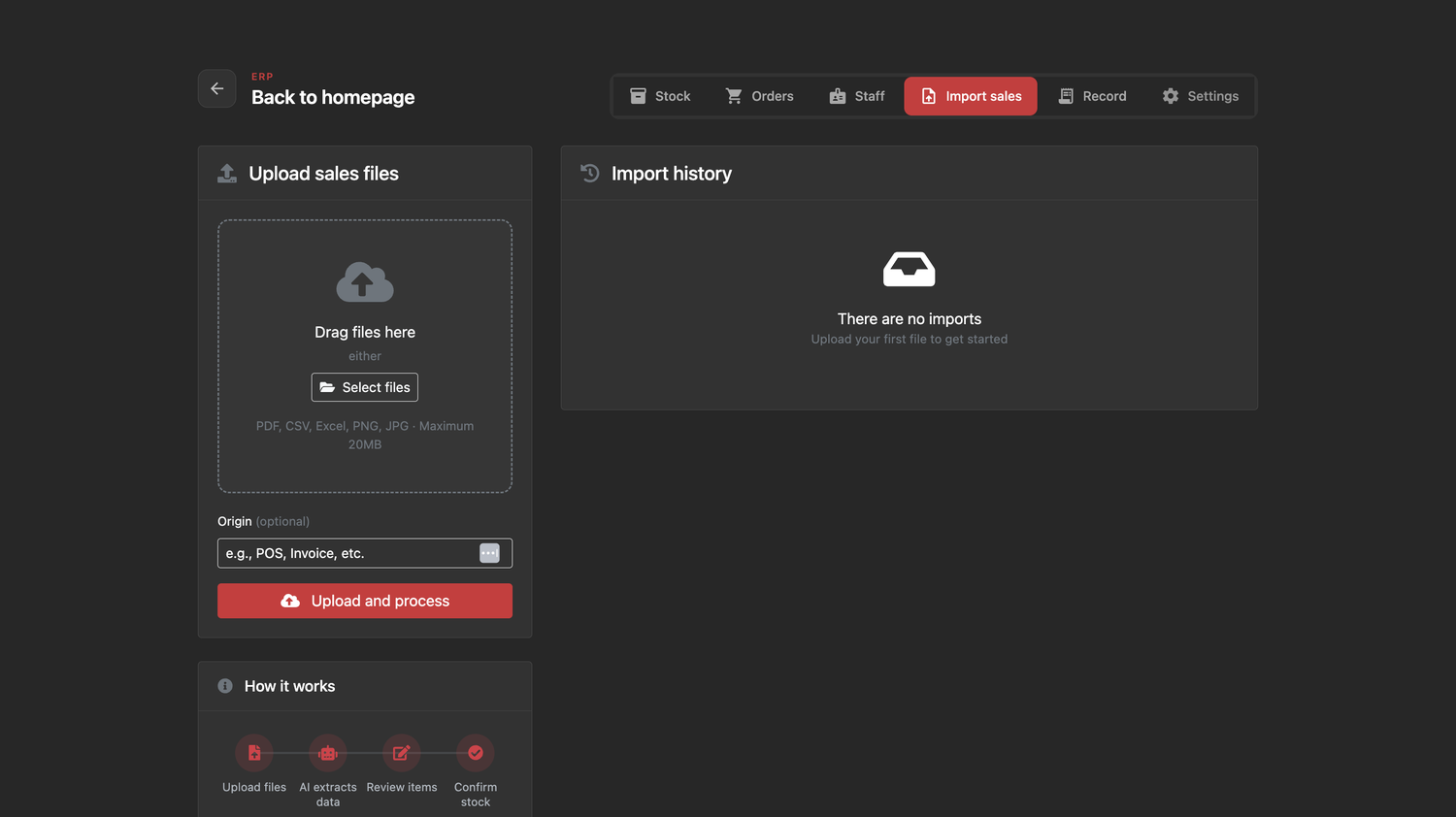Click the Orders shopping cart icon
This screenshot has height=817, width=1456.
pyautogui.click(x=734, y=96)
